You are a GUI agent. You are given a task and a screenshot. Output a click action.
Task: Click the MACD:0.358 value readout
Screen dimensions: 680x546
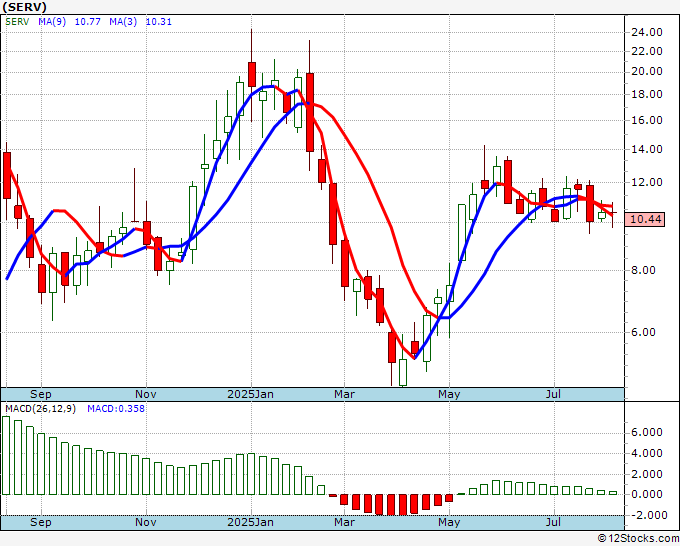(x=116, y=409)
